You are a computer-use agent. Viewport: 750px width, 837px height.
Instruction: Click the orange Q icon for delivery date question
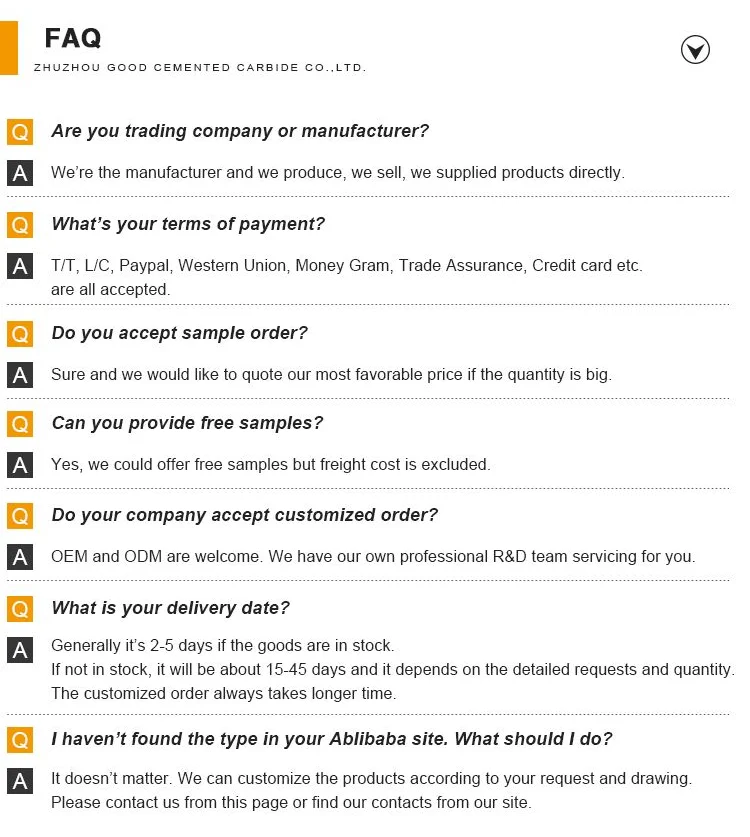point(20,609)
